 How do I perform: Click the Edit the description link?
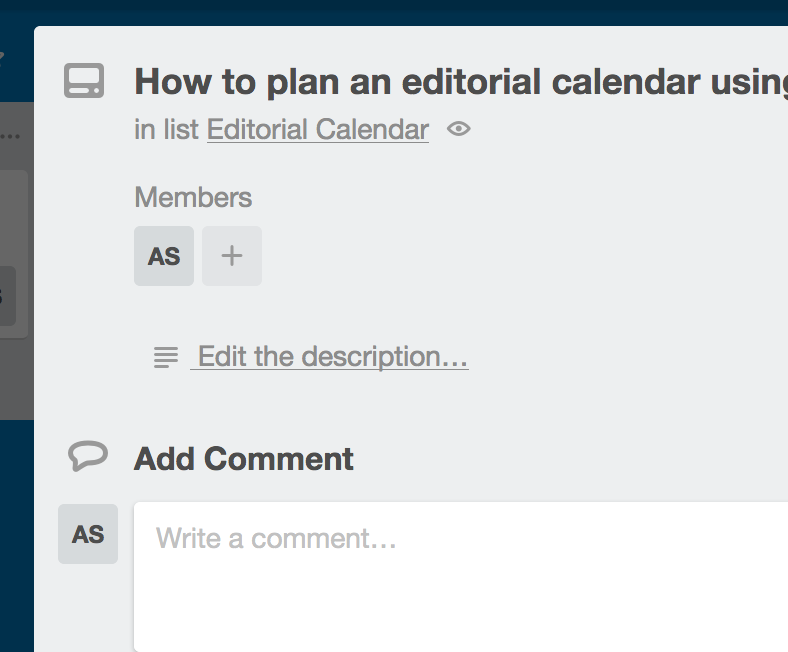point(331,357)
